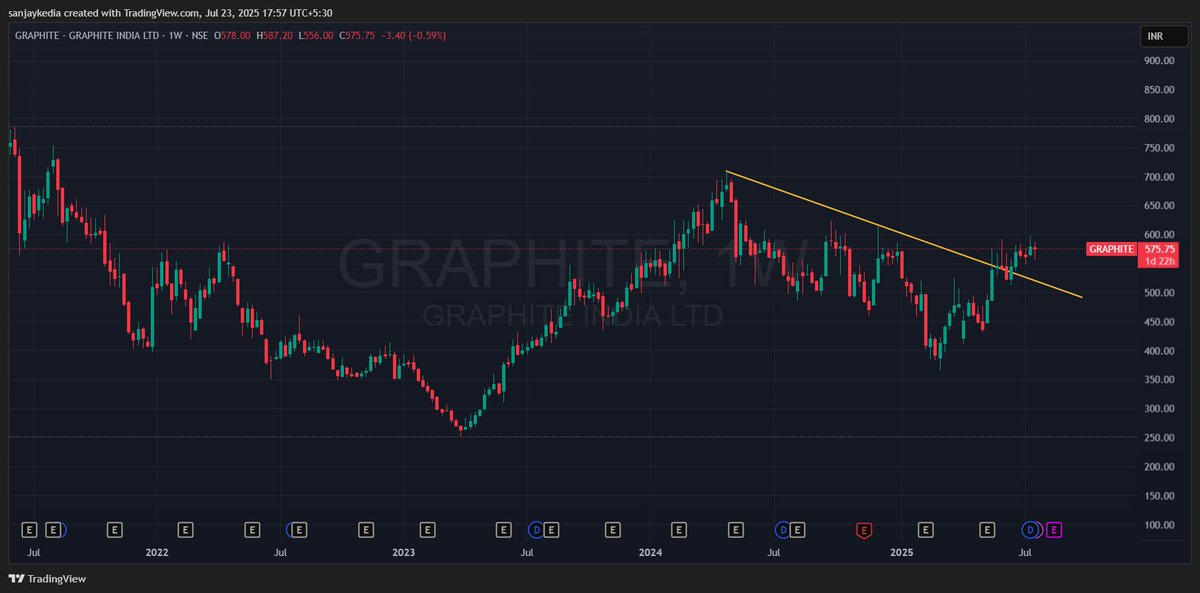Click the 700.00 price axis label
1200x593 pixels.
(x=1159, y=177)
